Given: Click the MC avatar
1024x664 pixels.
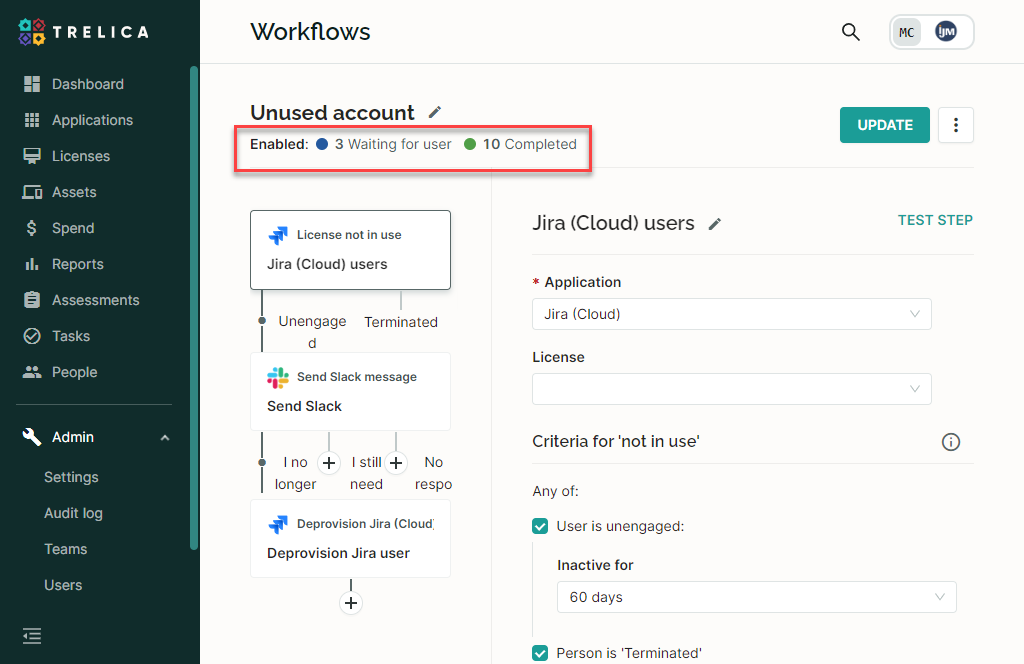Looking at the screenshot, I should 906,32.
